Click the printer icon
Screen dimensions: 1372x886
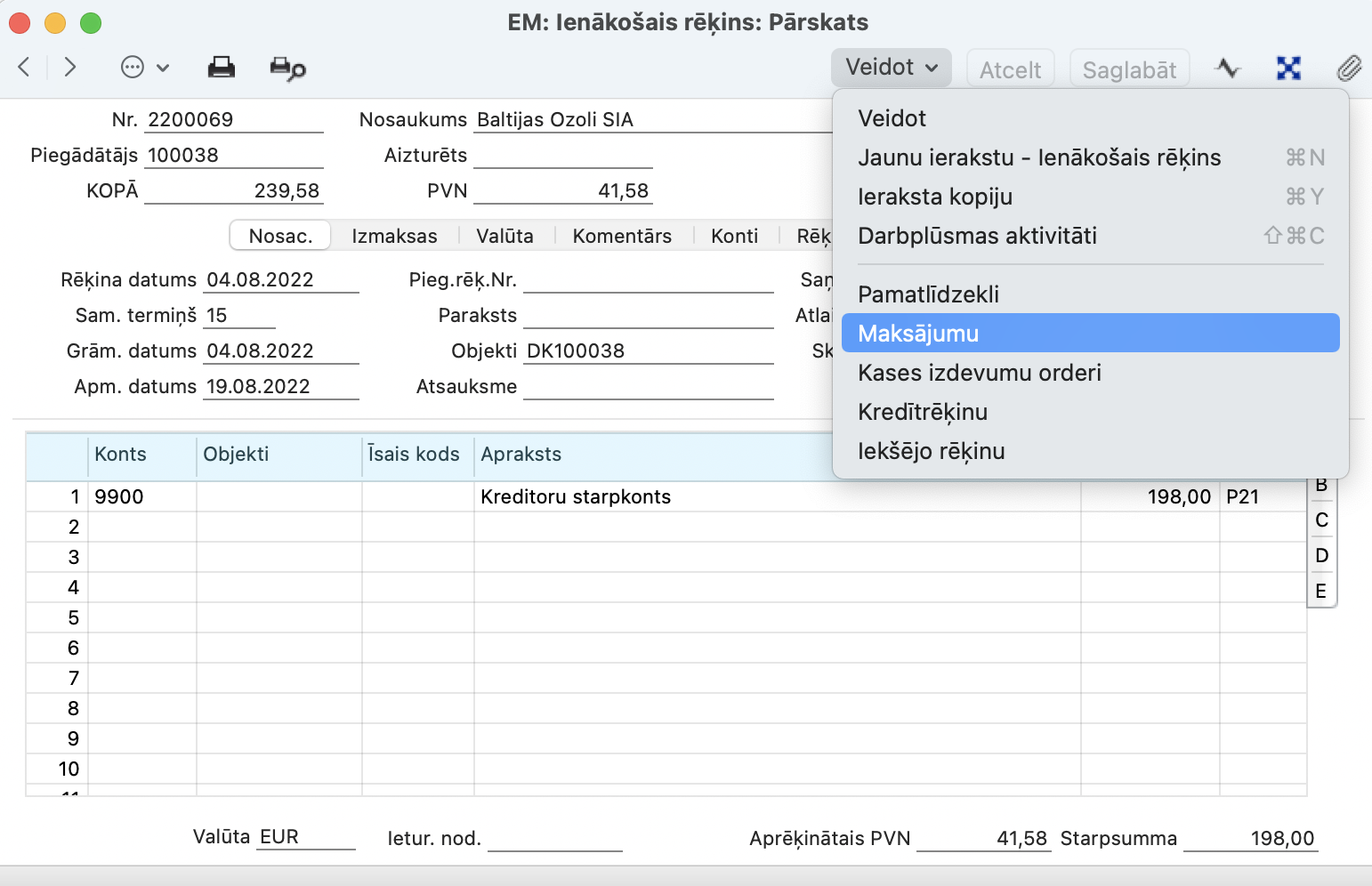221,68
